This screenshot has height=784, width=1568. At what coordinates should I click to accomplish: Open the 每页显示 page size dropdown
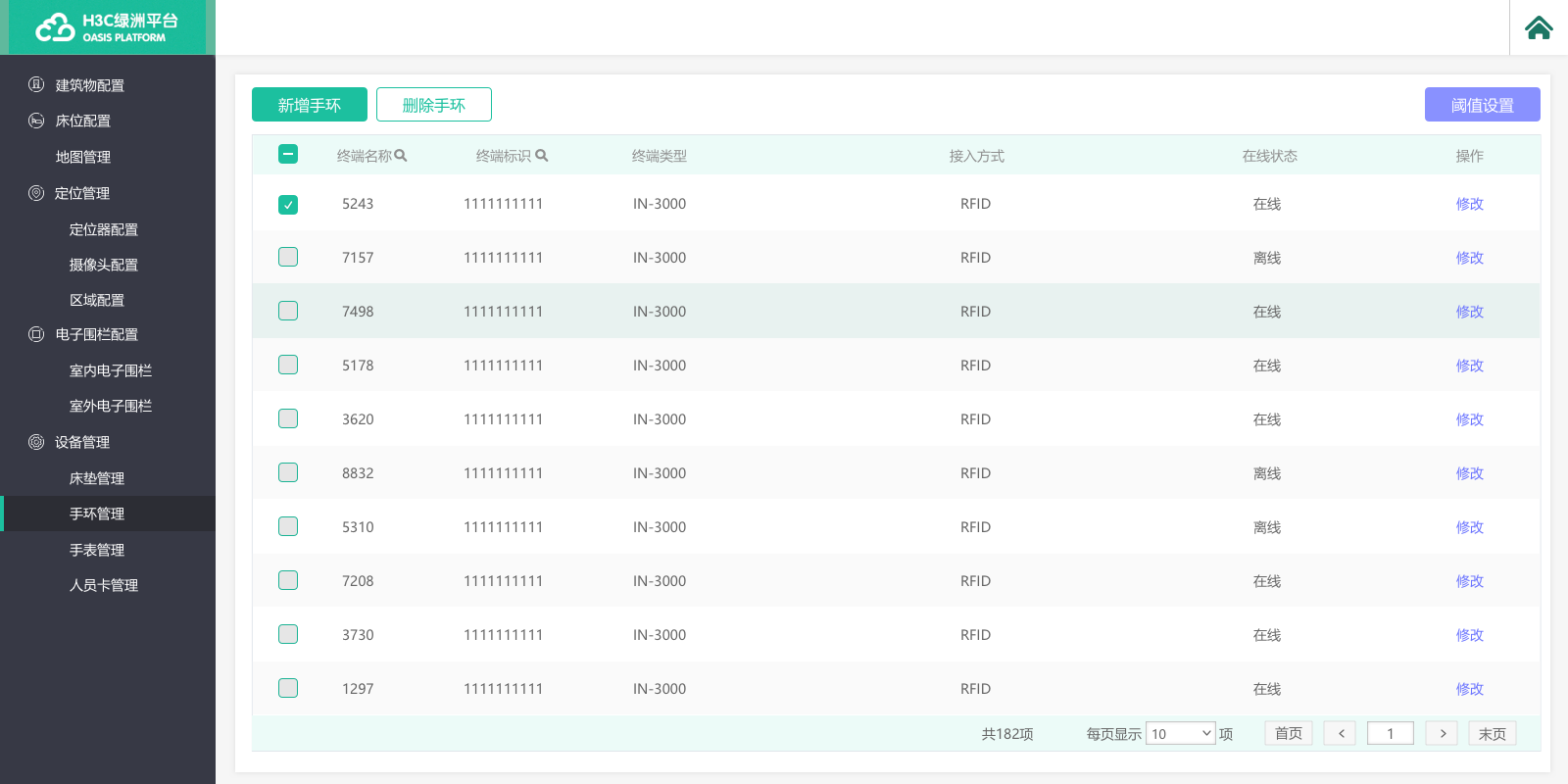1181,733
